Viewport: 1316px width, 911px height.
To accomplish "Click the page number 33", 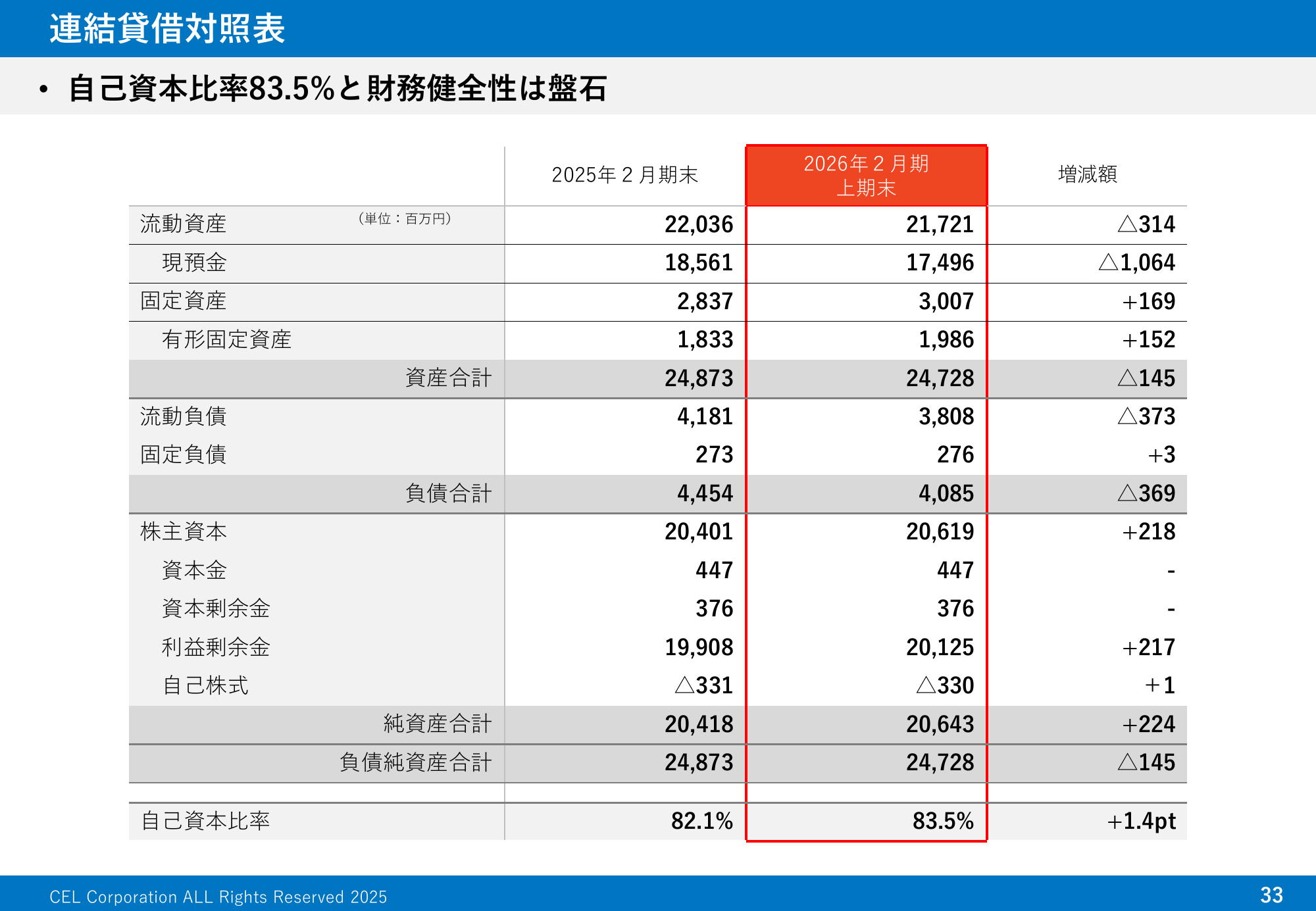I will (x=1271, y=895).
